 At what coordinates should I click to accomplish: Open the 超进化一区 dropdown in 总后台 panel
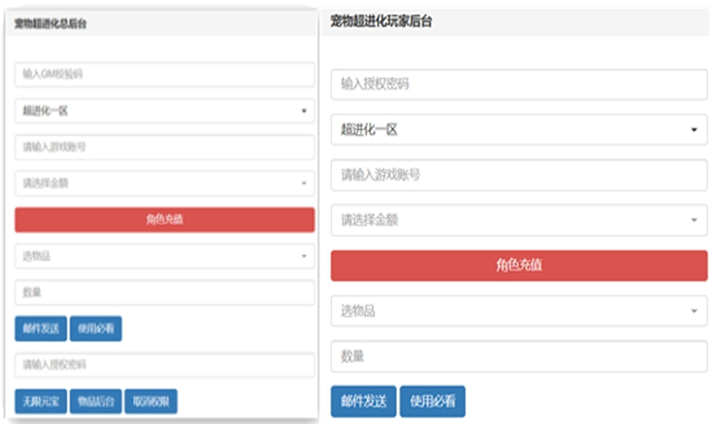[x=164, y=110]
